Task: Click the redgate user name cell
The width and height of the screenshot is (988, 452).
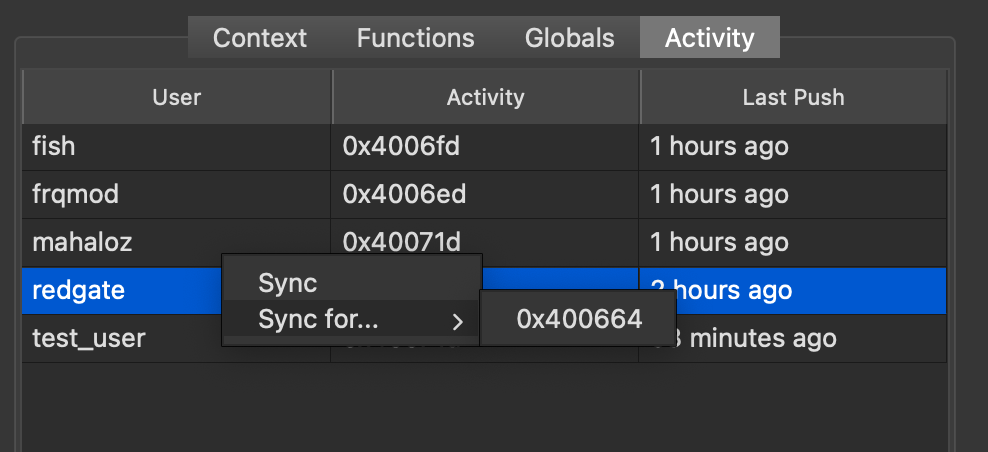Action: tap(78, 290)
